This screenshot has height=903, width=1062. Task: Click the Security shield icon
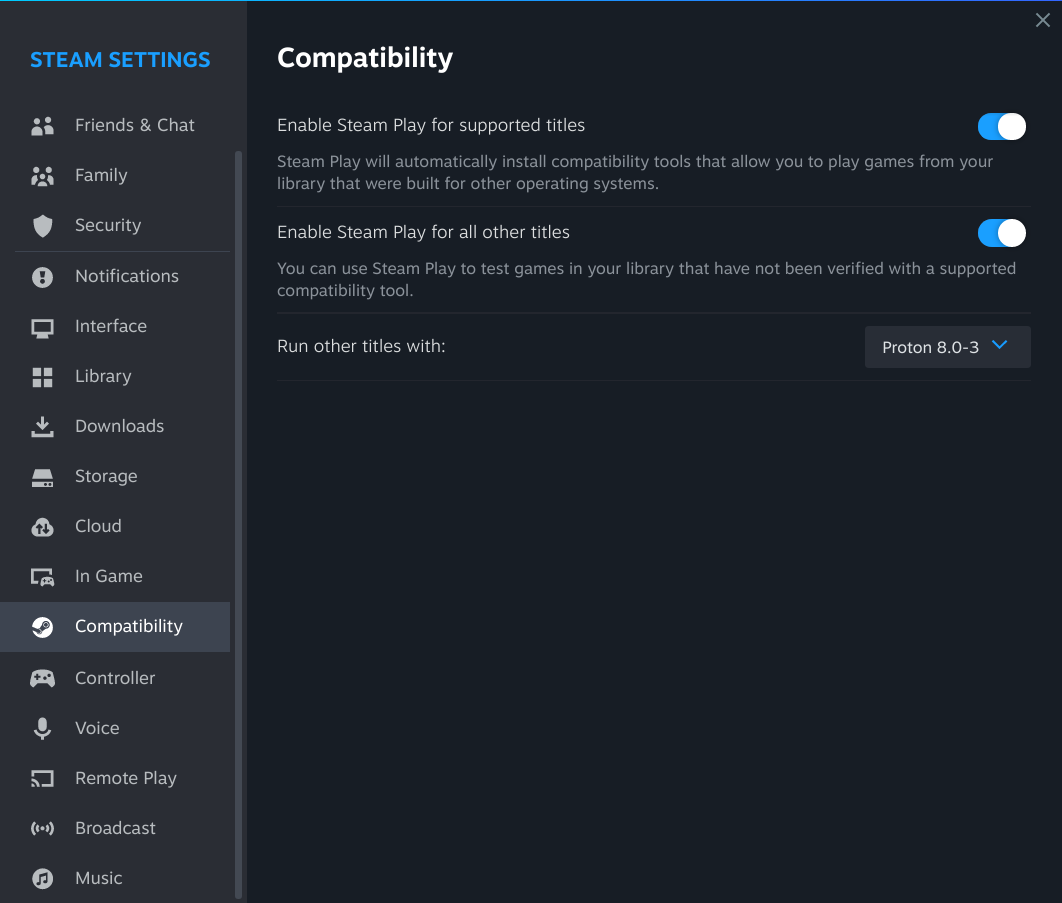coord(42,225)
